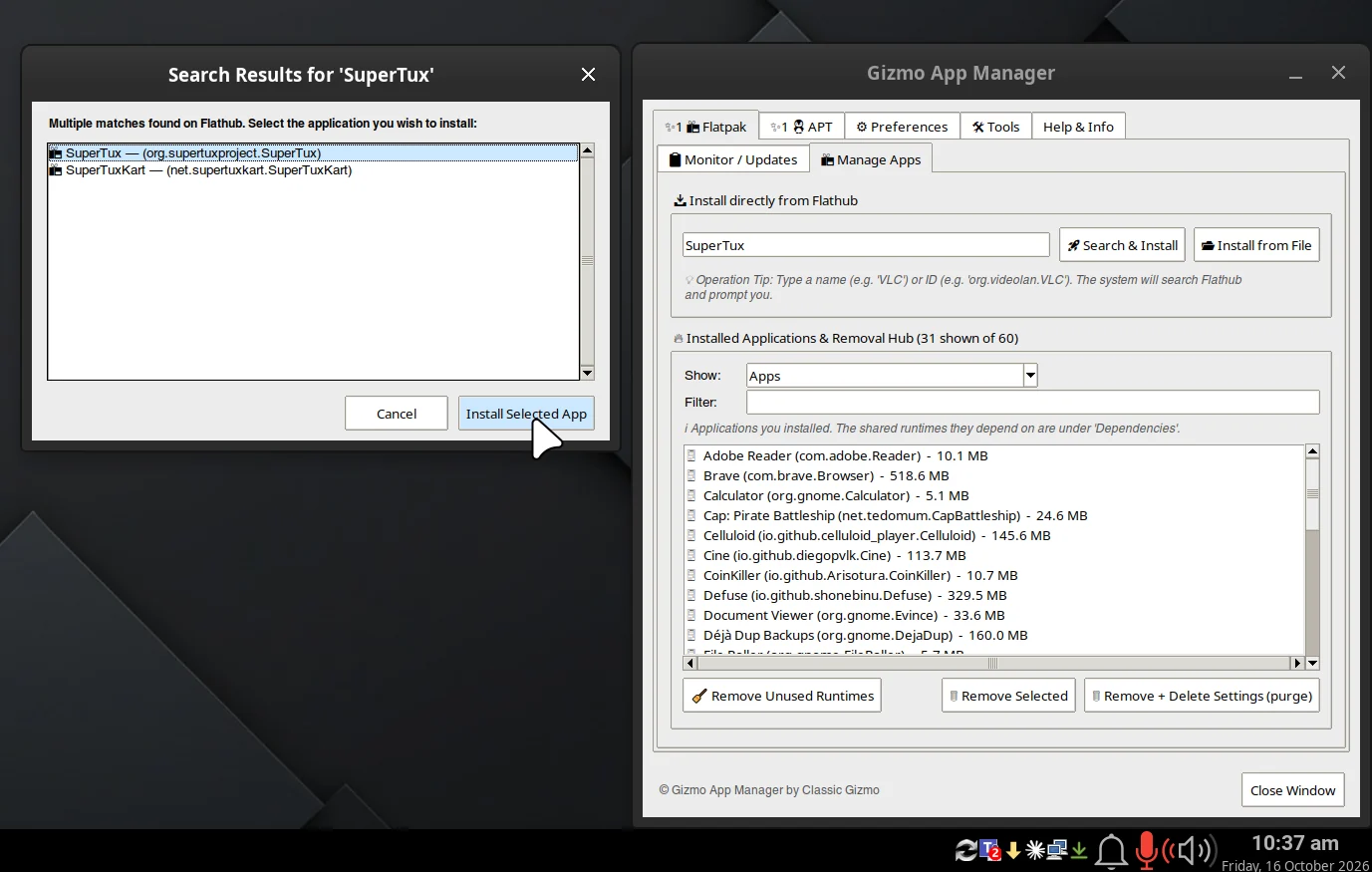
Task: Click the sync refresh tray icon
Action: pyautogui.click(x=965, y=850)
